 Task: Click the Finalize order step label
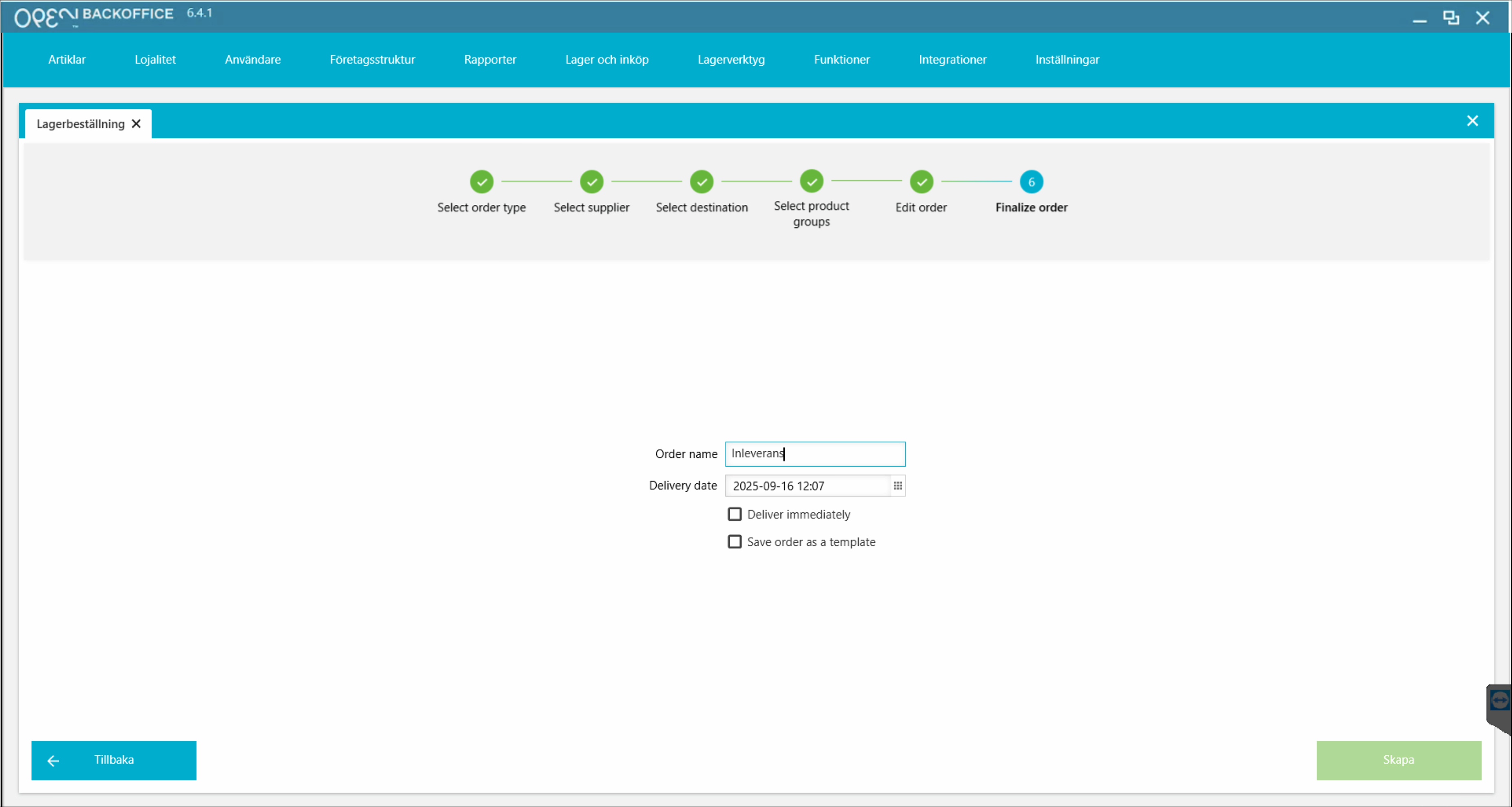(x=1031, y=207)
